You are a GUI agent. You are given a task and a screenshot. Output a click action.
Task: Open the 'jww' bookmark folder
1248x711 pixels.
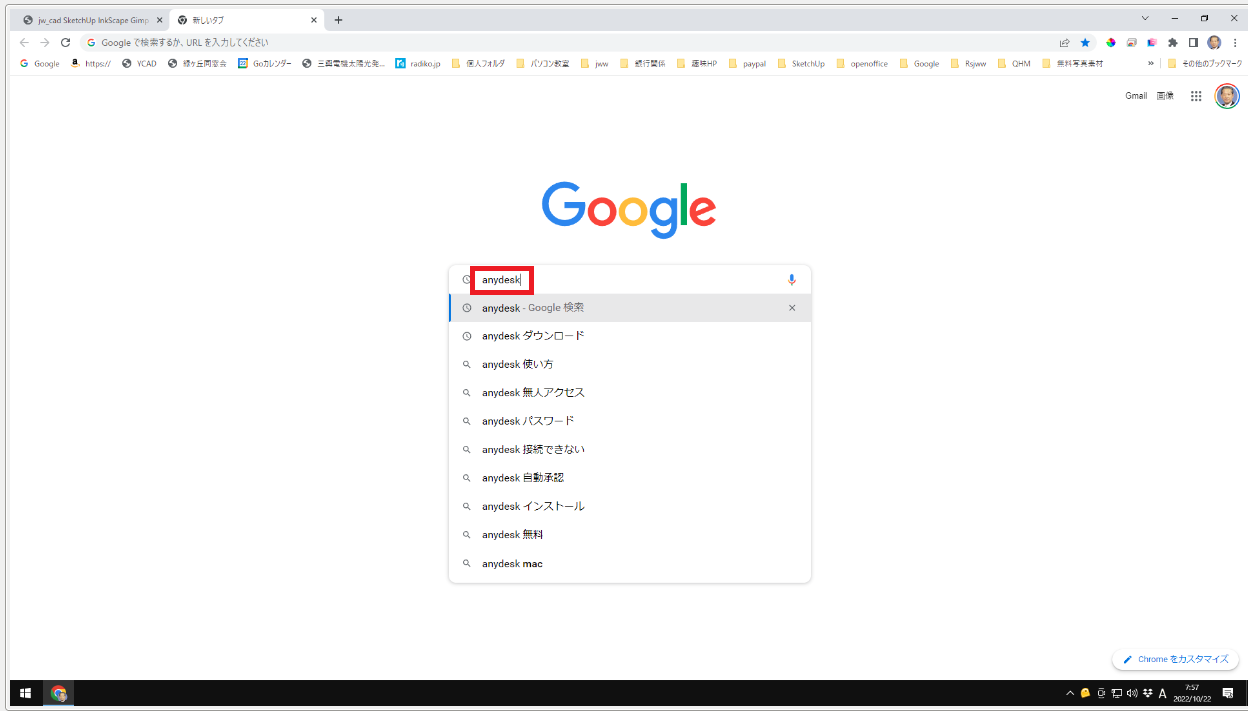click(594, 63)
